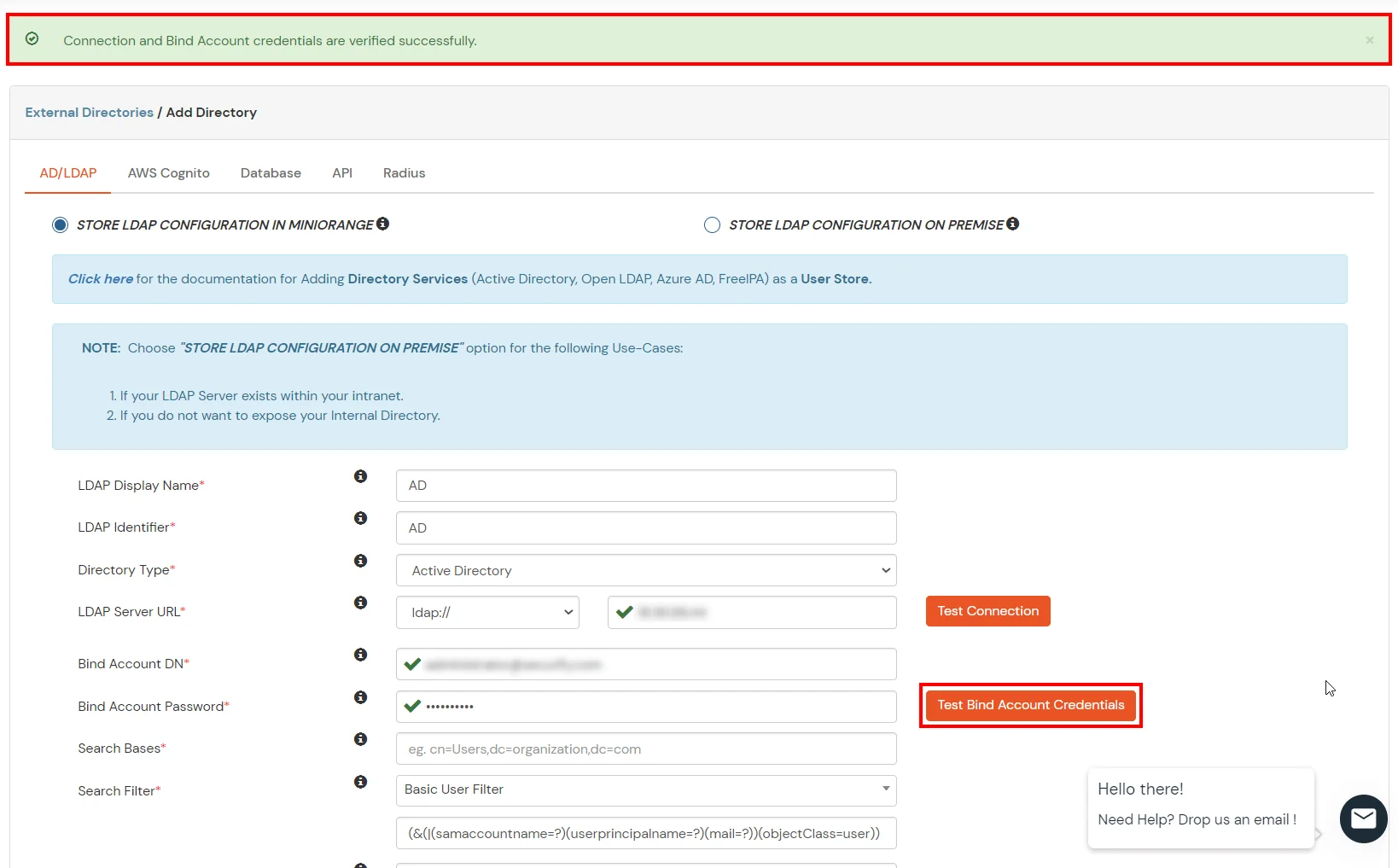Click info icon for Bind Account DN
The width and height of the screenshot is (1398, 868).
tap(361, 655)
